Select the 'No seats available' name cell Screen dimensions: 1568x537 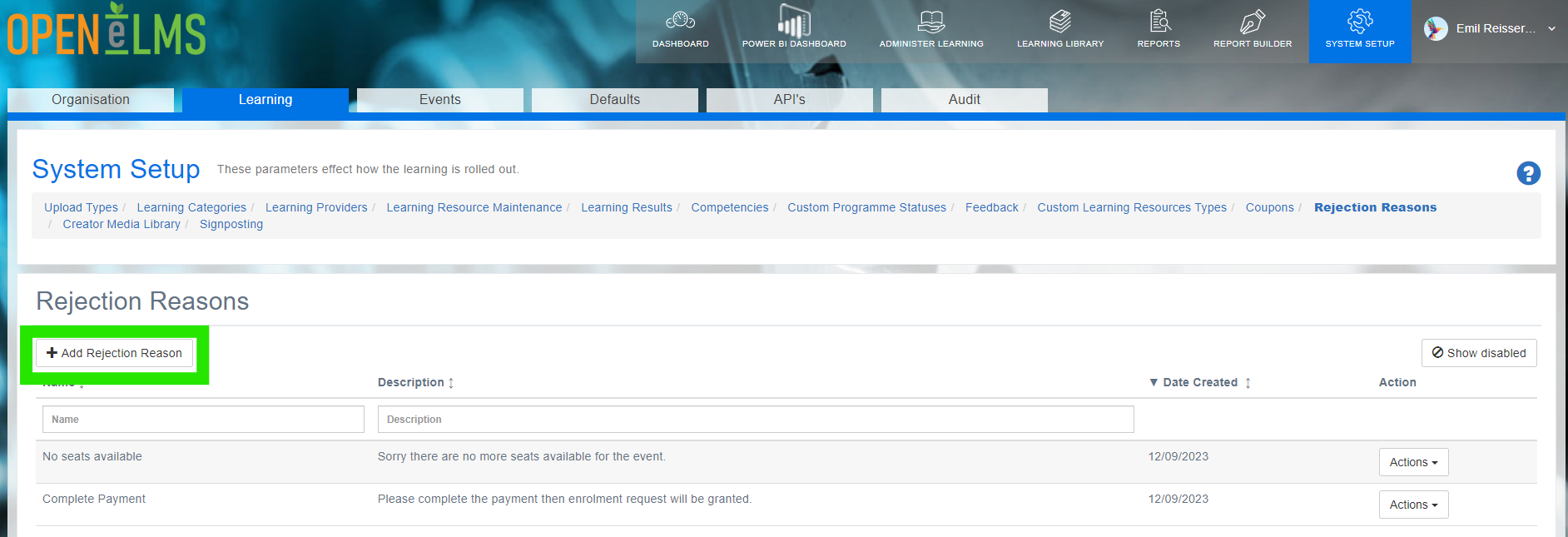(92, 456)
